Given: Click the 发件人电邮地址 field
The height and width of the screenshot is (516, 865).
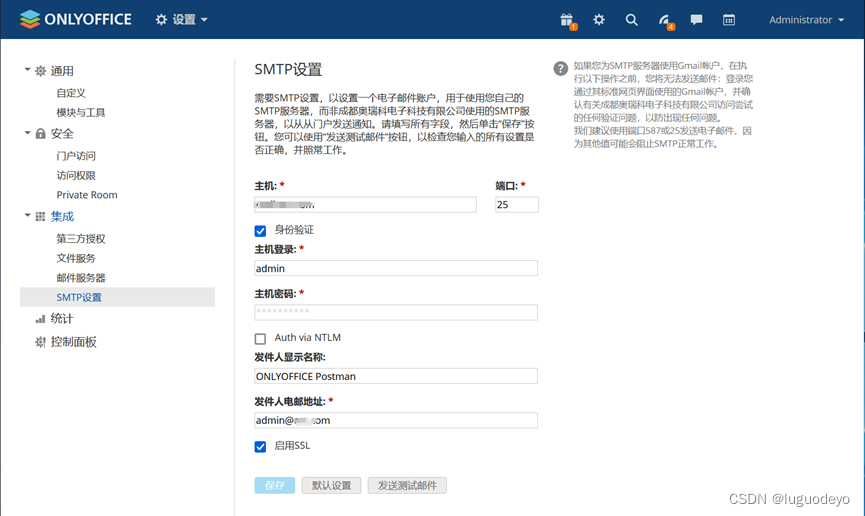Looking at the screenshot, I should [396, 421].
